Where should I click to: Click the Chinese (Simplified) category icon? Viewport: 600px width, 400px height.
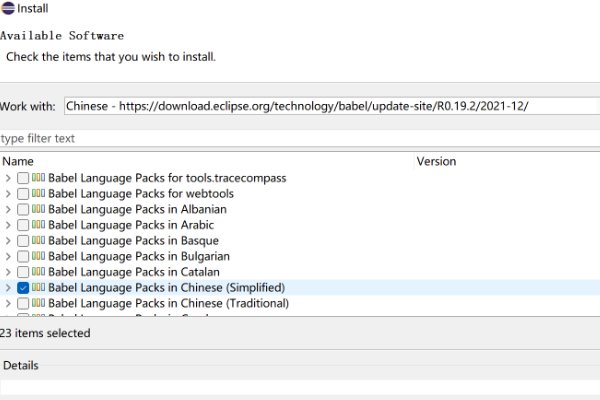[38, 287]
